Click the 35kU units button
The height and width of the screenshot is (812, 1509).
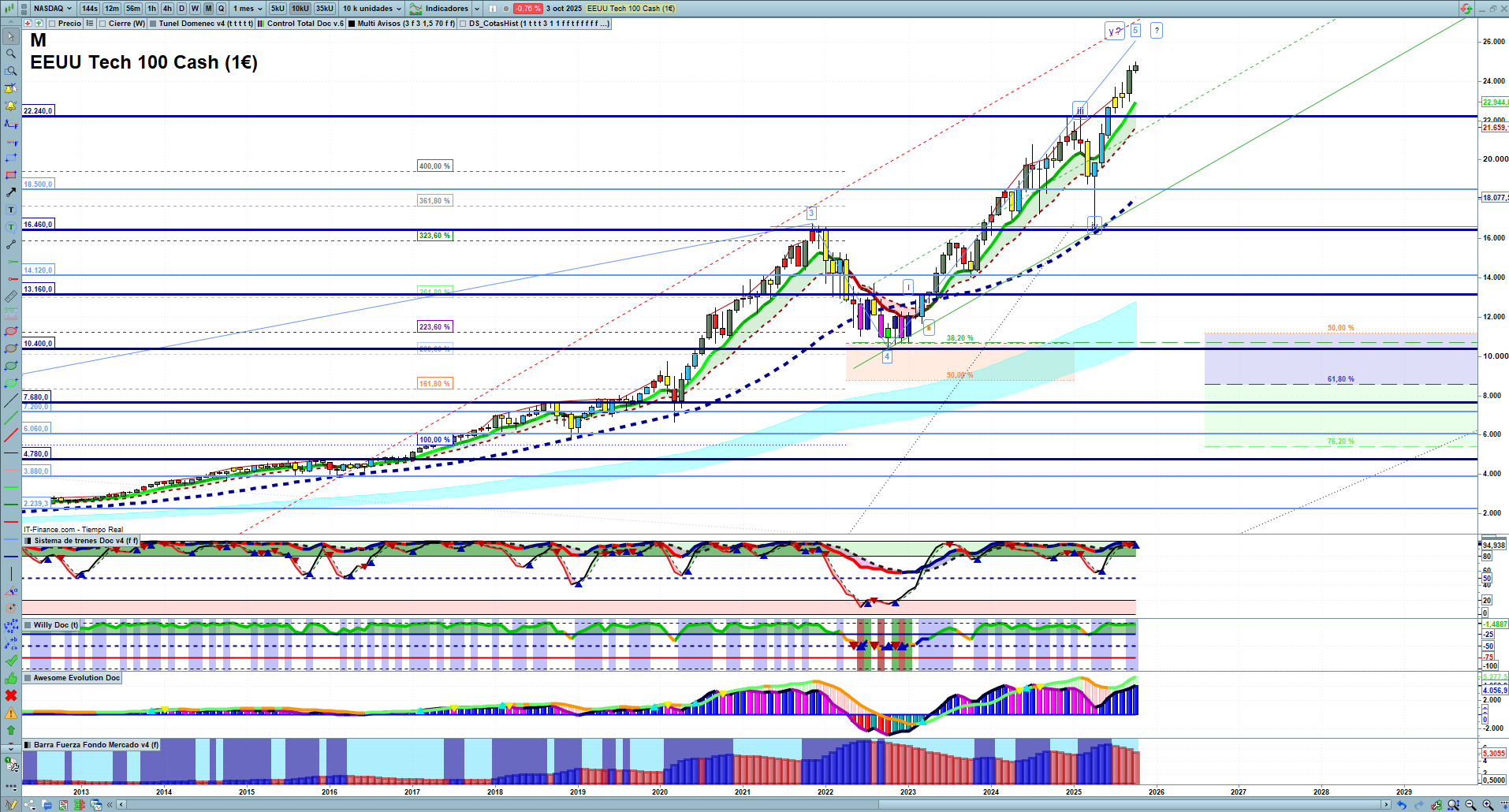[x=324, y=9]
